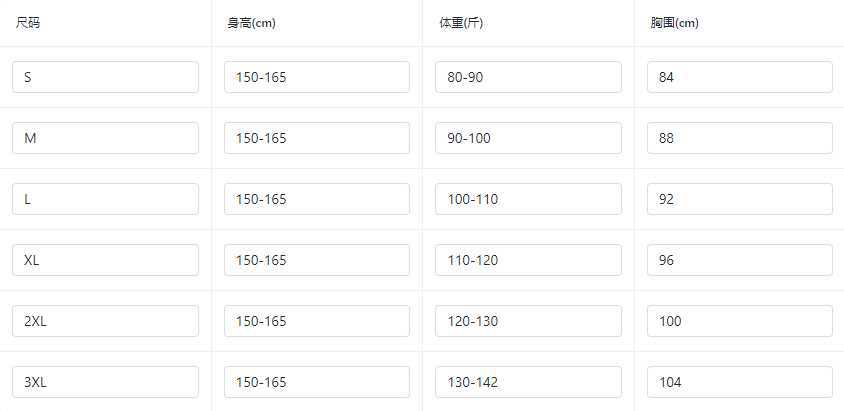Edit the weight input showing 90-100
844x411 pixels.
(528, 138)
